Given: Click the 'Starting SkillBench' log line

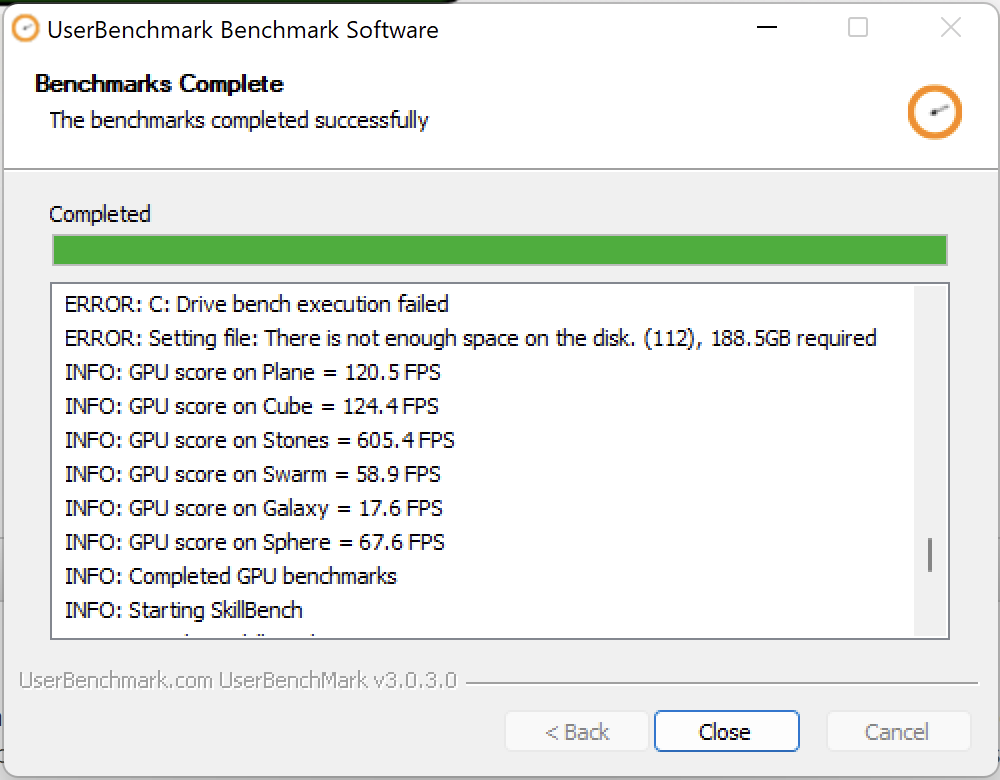Looking at the screenshot, I should [183, 610].
